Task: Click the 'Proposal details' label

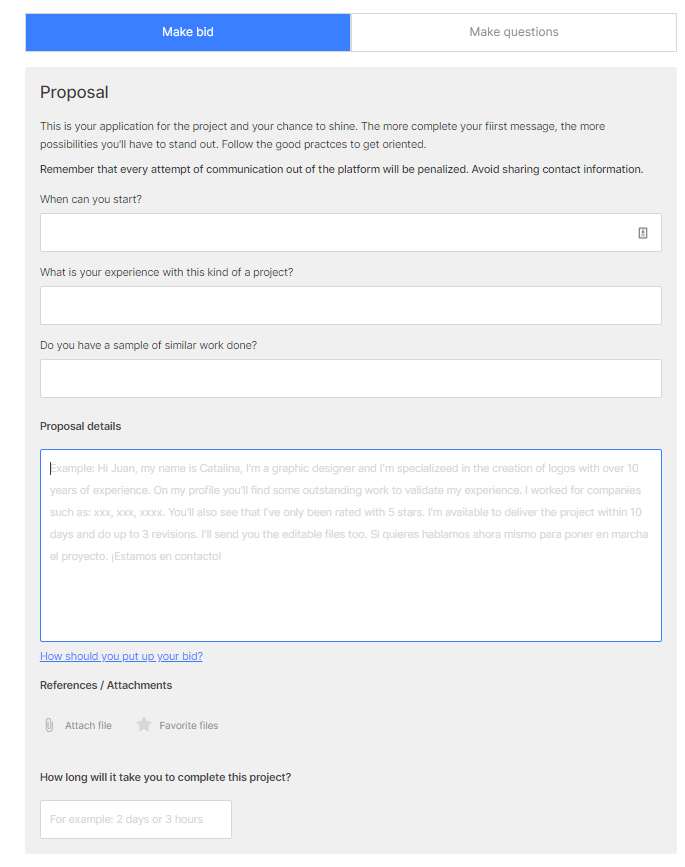Action: [80, 426]
